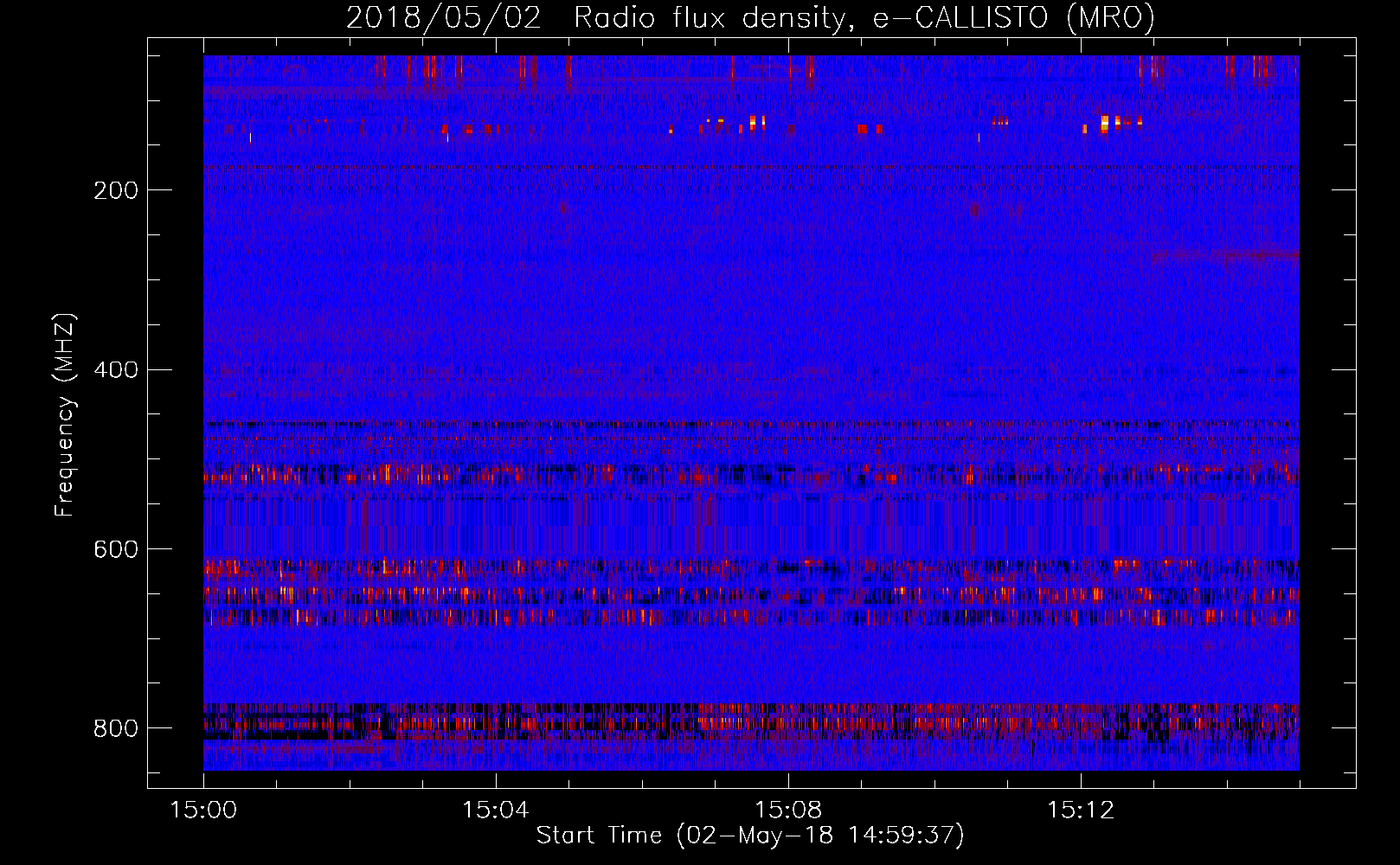Image resolution: width=1400 pixels, height=865 pixels.
Task: Click the '400' frequency tick label
Action: coord(116,370)
